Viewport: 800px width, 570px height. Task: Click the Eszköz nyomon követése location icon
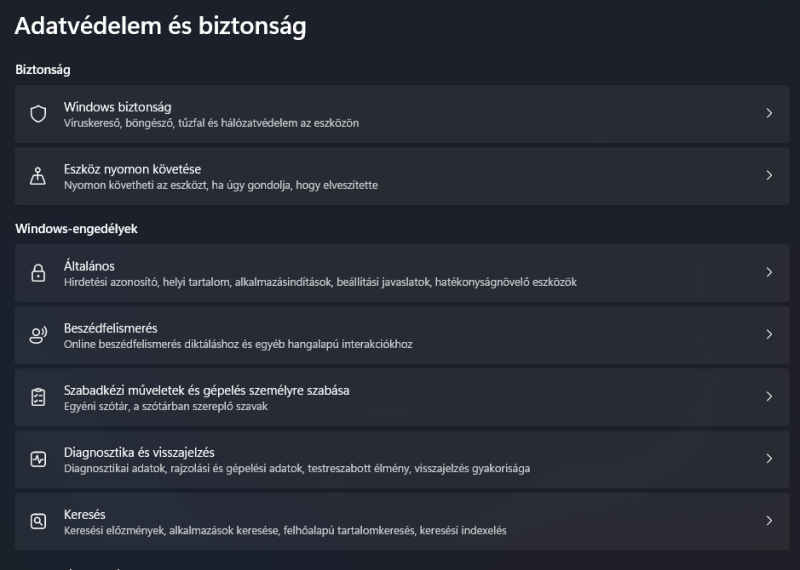(39, 176)
